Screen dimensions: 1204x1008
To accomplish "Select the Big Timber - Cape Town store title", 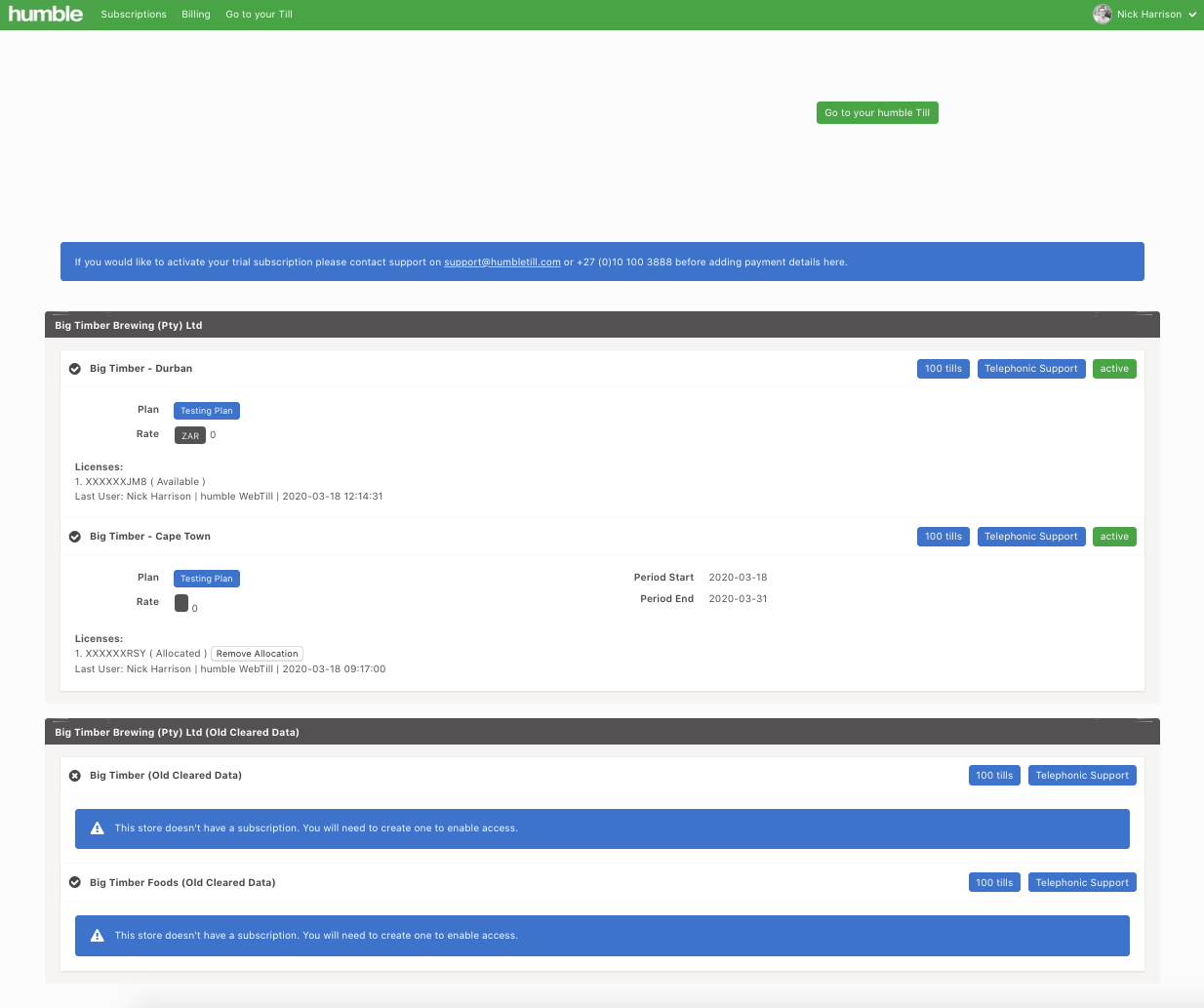I will click(150, 537).
